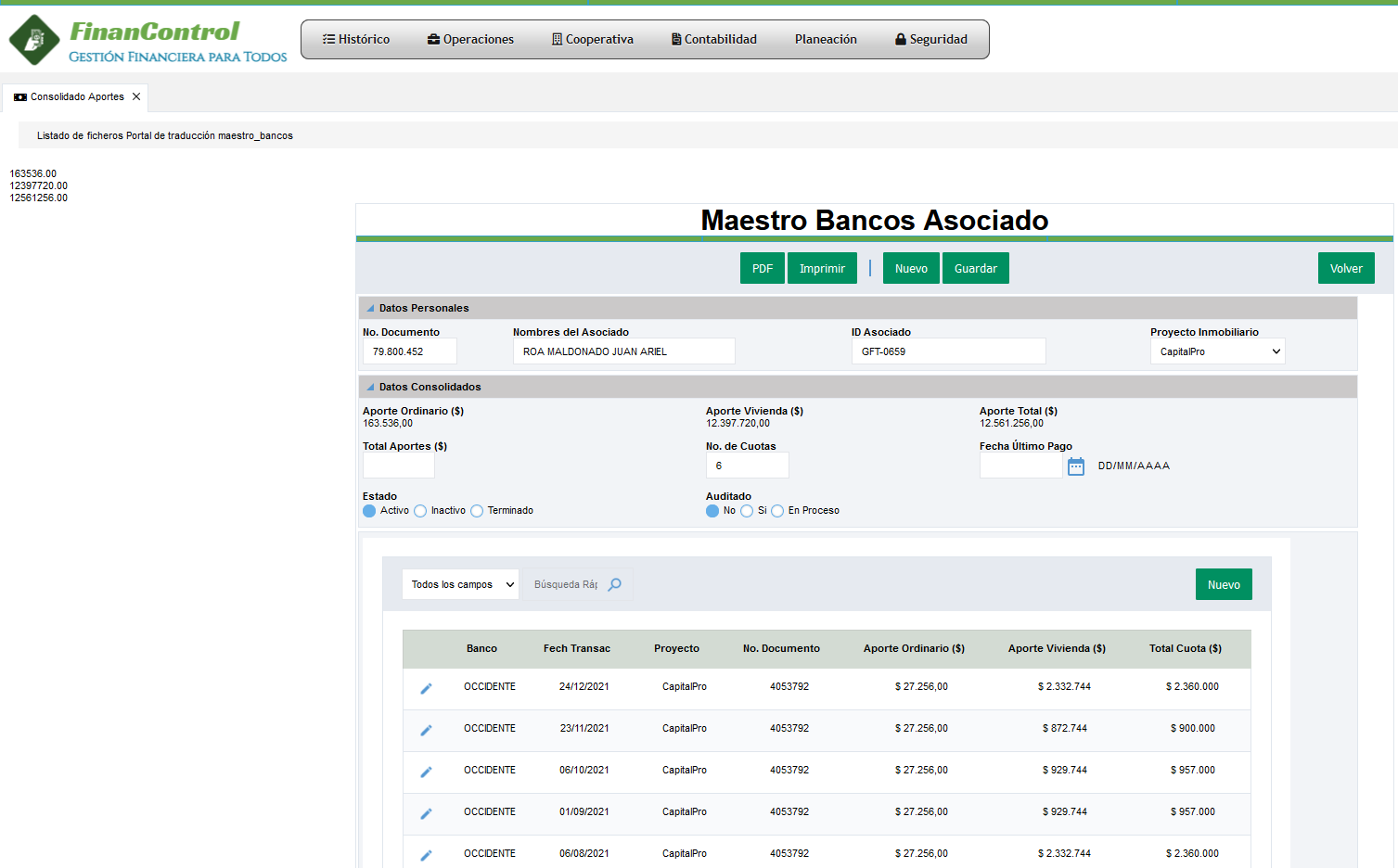Screen dimensions: 1398x868
Task: Click the $ 900.000 total cuota cell
Action: 1192,728
